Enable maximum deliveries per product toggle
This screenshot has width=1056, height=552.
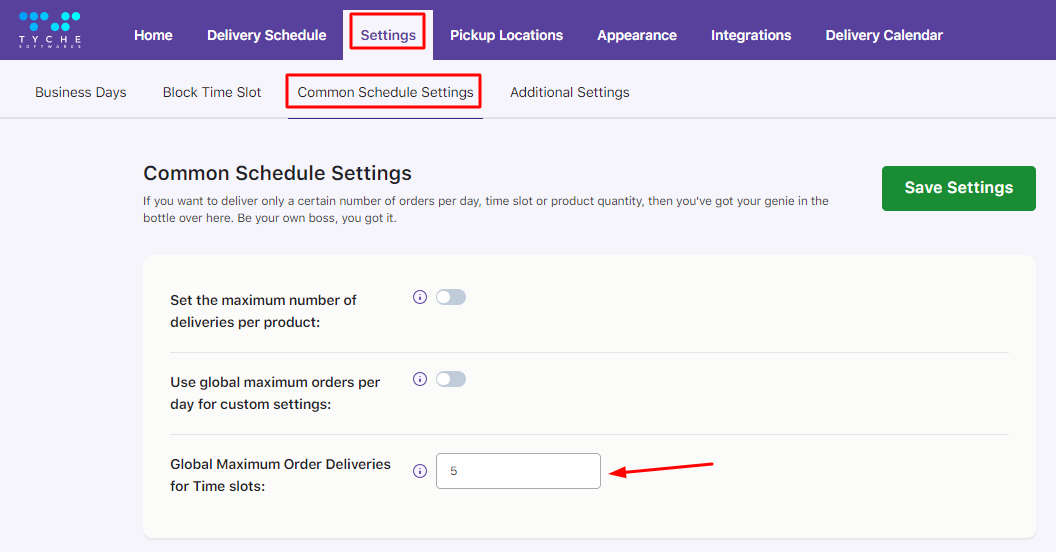pos(451,297)
